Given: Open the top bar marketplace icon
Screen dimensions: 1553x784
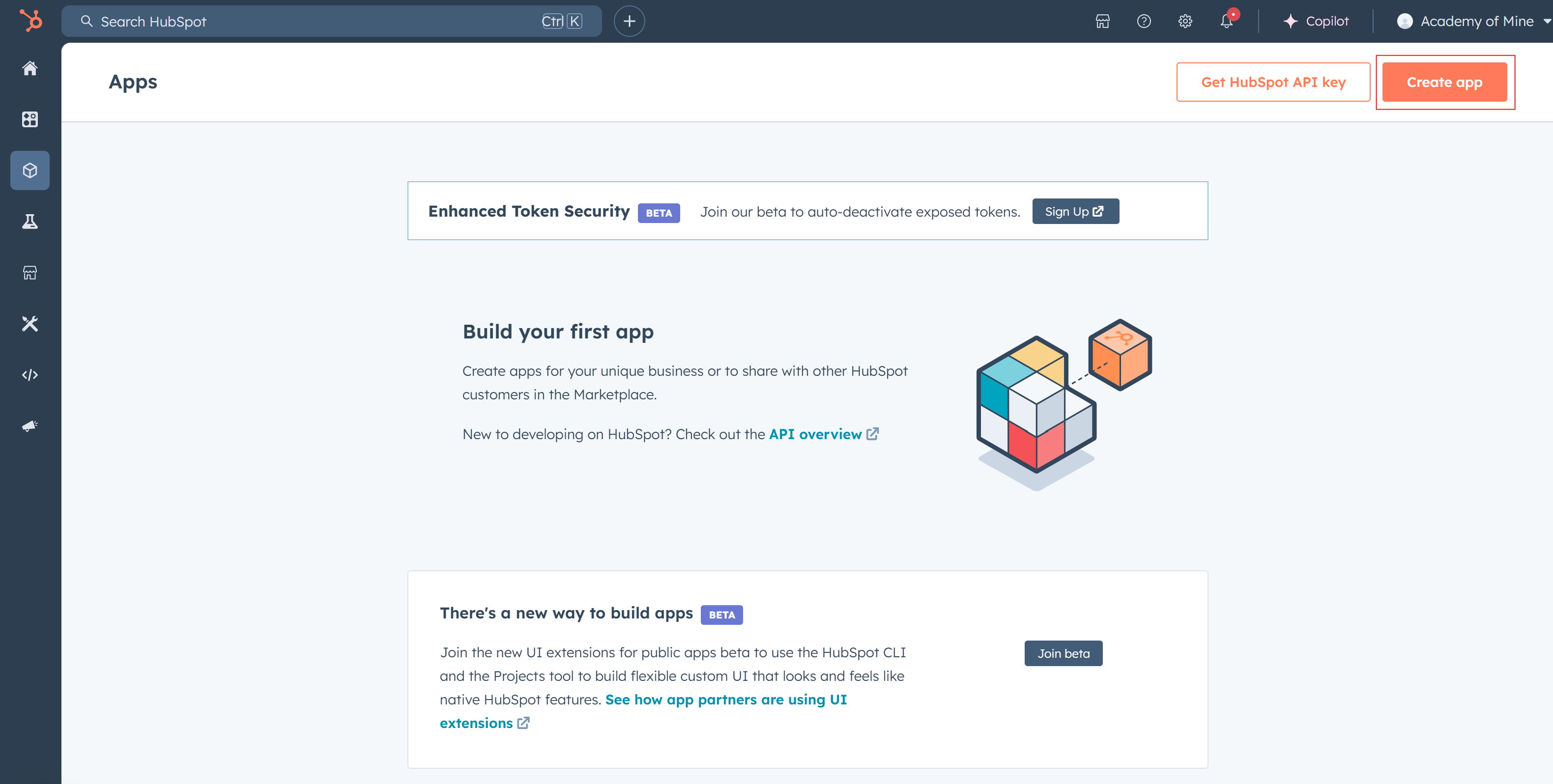Looking at the screenshot, I should tap(1102, 21).
